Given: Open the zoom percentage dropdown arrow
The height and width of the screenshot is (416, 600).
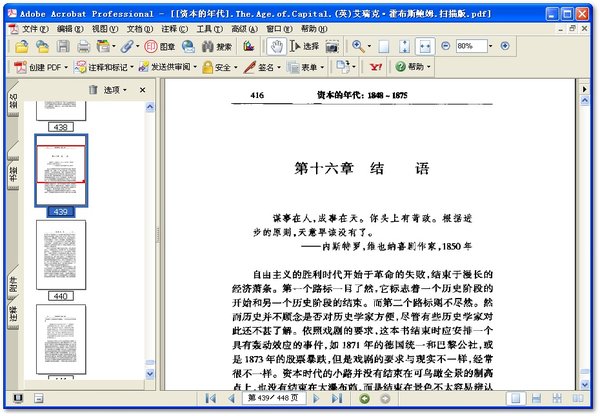Looking at the screenshot, I should point(491,46).
